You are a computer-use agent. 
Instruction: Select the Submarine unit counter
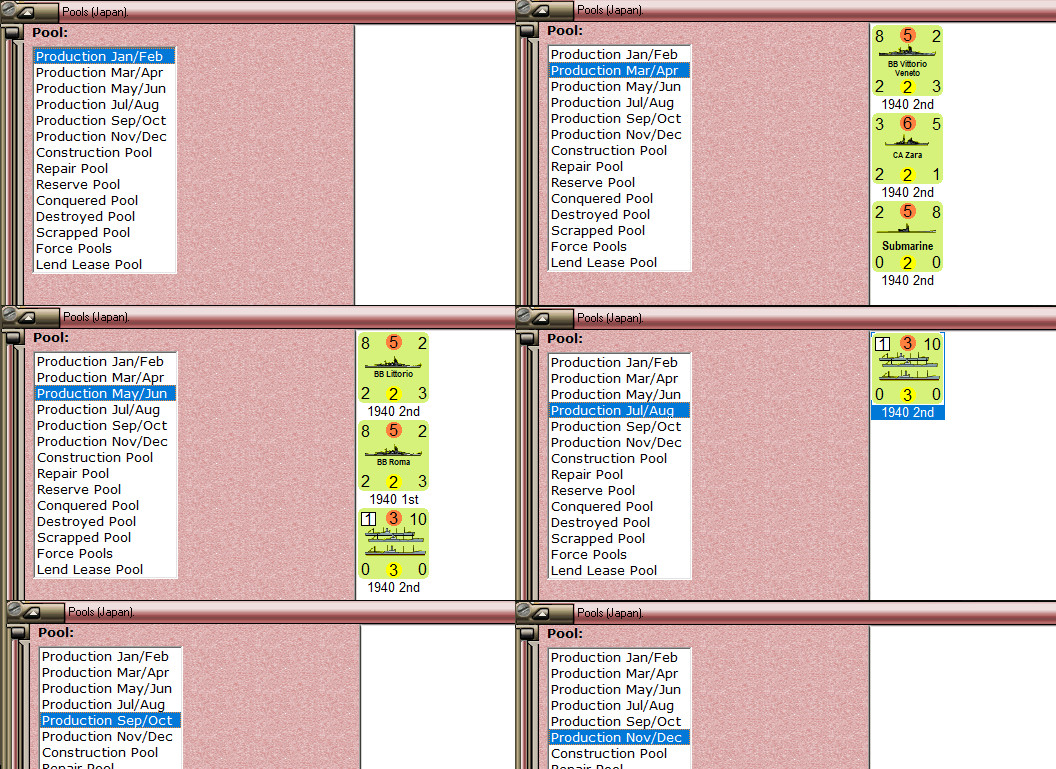(x=907, y=237)
